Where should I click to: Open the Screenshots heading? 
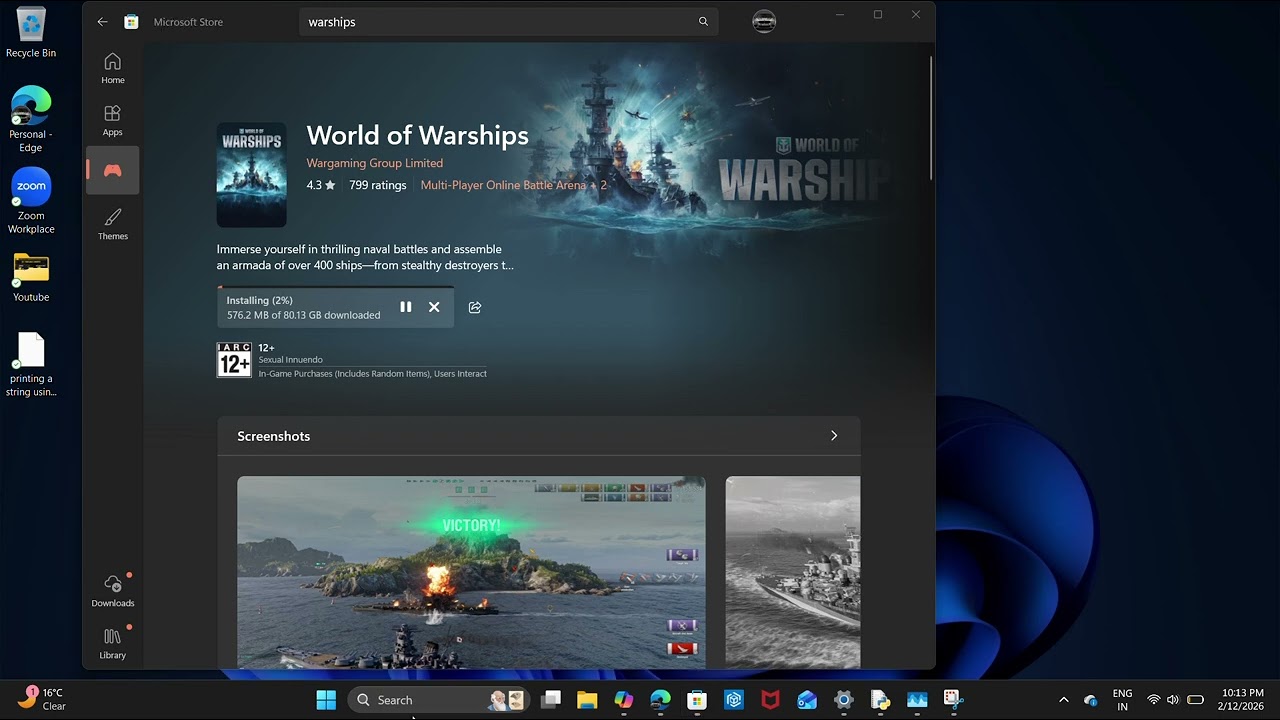pos(274,436)
